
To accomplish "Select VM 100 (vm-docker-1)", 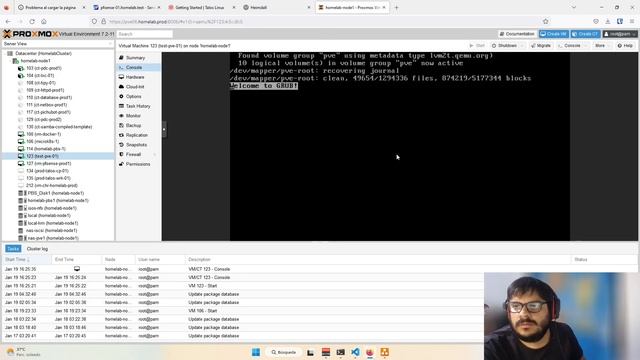I will 43,134.
